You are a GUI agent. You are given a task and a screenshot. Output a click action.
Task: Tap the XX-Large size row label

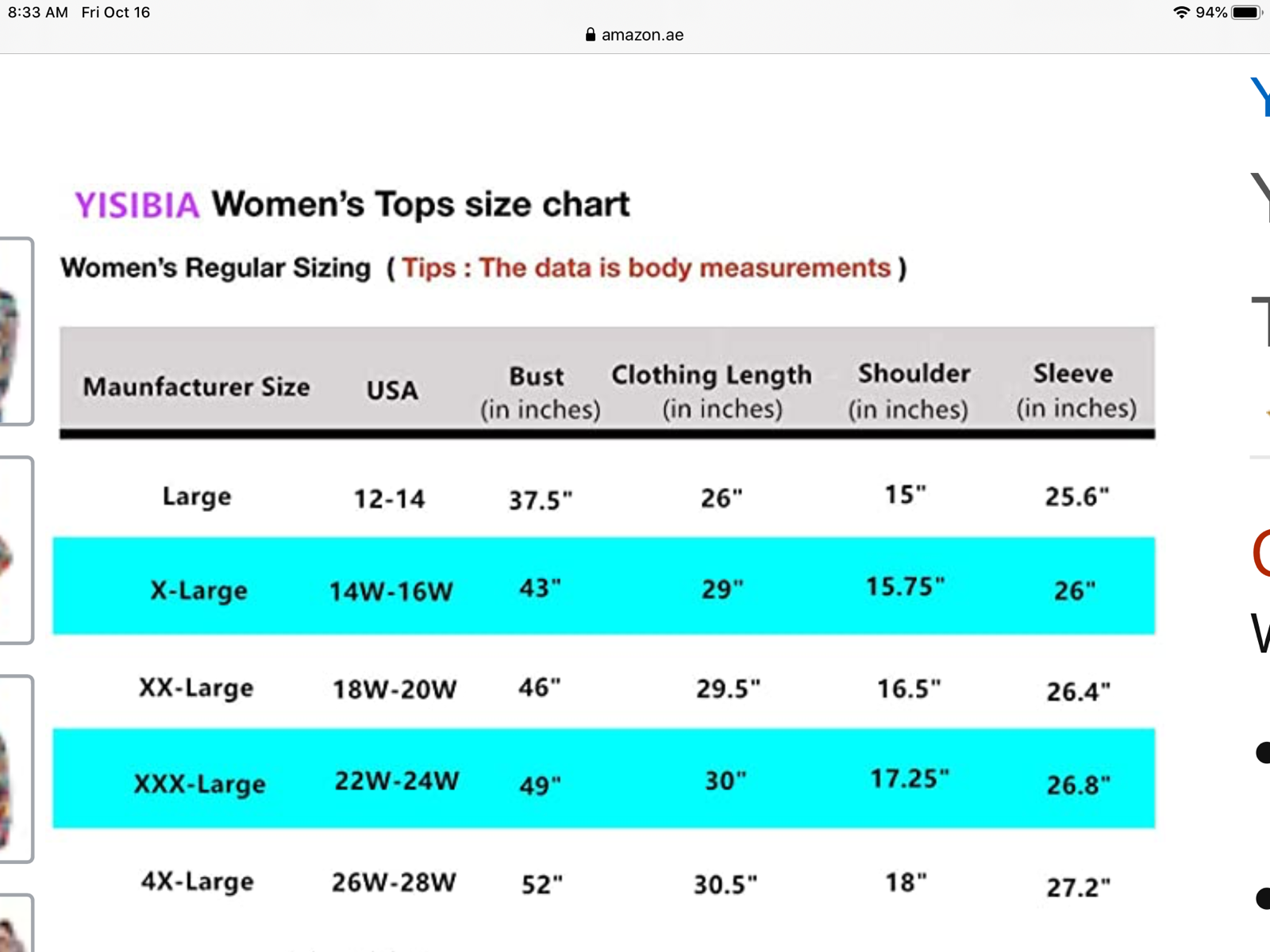197,688
